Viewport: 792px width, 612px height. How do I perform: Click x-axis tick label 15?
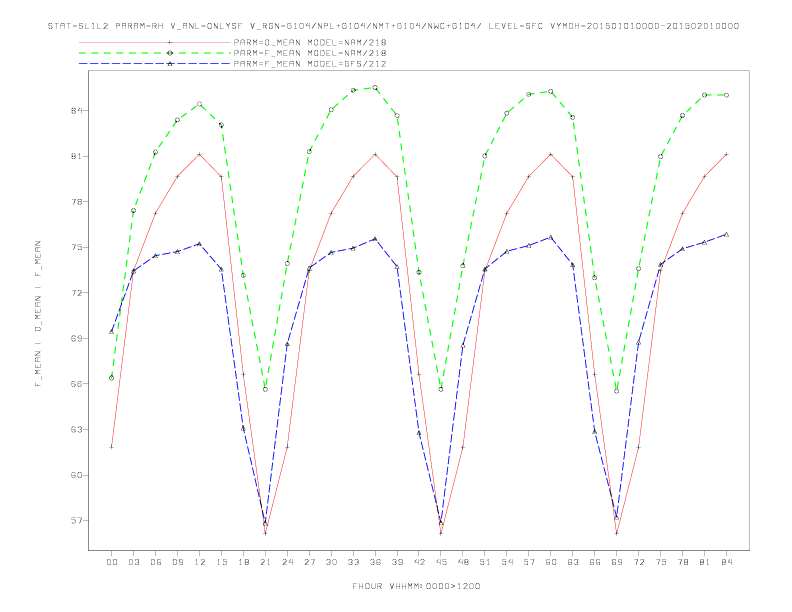[221, 562]
